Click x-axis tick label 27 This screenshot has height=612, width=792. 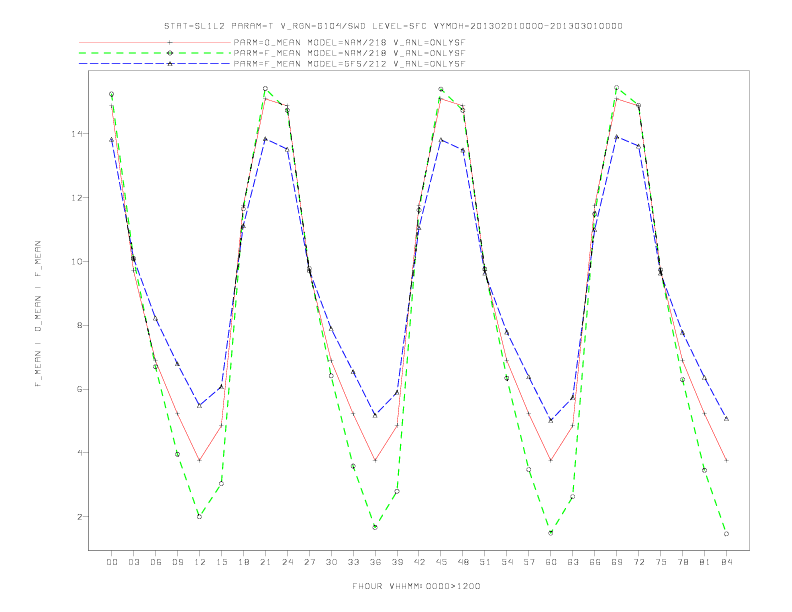tap(309, 562)
